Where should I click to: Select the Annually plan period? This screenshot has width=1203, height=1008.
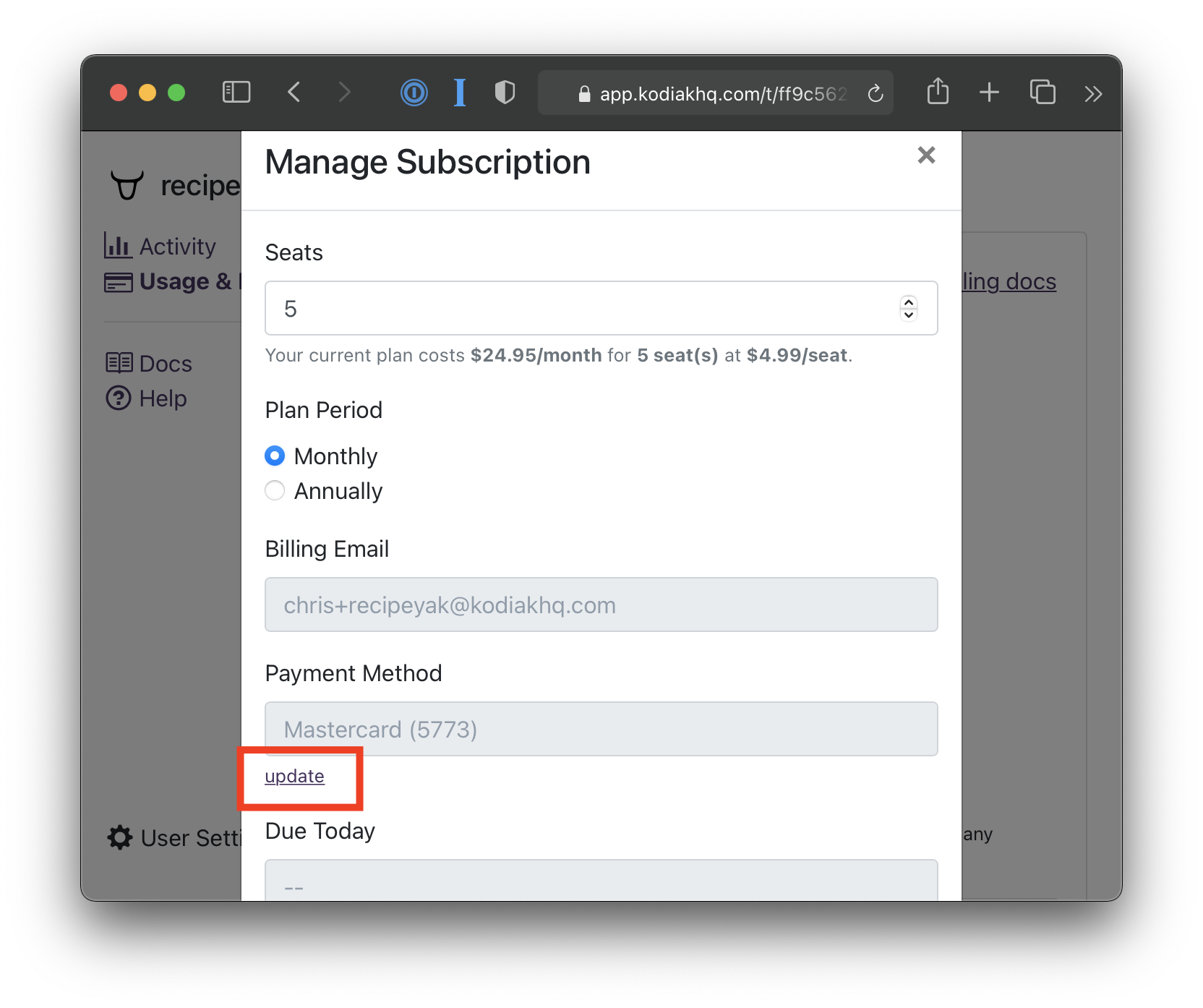pyautogui.click(x=275, y=491)
